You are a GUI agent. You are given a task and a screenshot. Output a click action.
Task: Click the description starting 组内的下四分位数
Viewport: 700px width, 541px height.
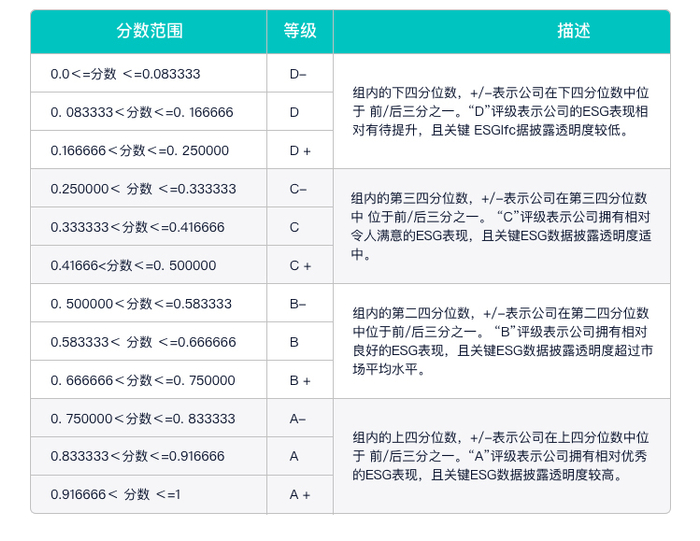tap(502, 112)
